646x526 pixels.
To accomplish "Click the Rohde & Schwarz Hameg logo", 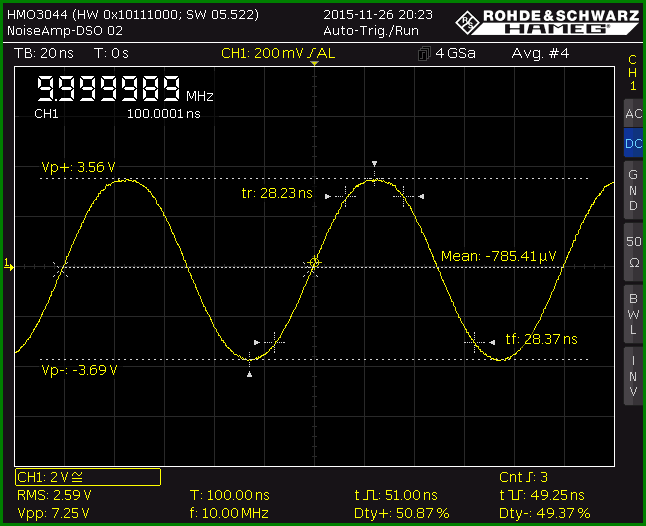I will [x=548, y=22].
